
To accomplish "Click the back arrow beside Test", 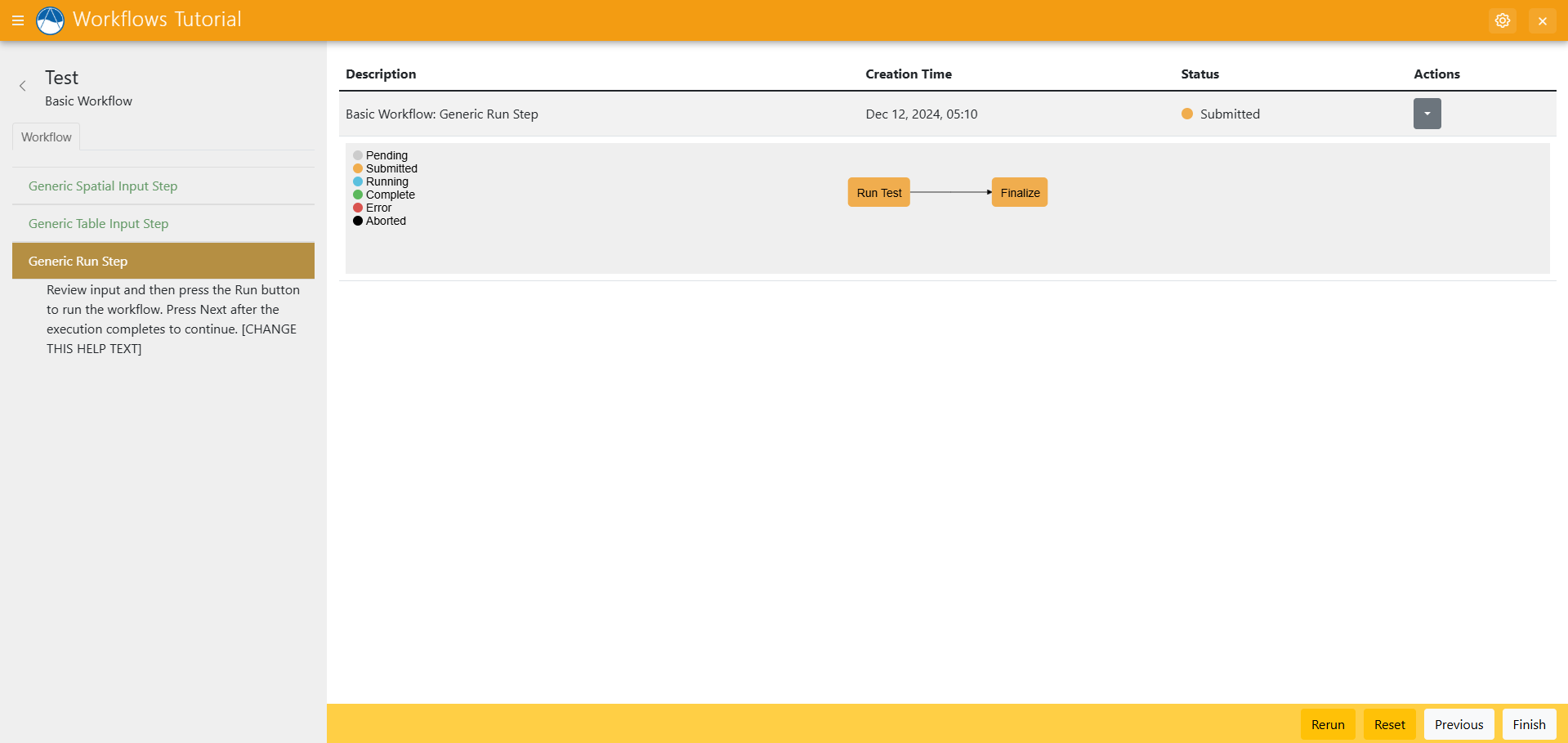I will (22, 85).
